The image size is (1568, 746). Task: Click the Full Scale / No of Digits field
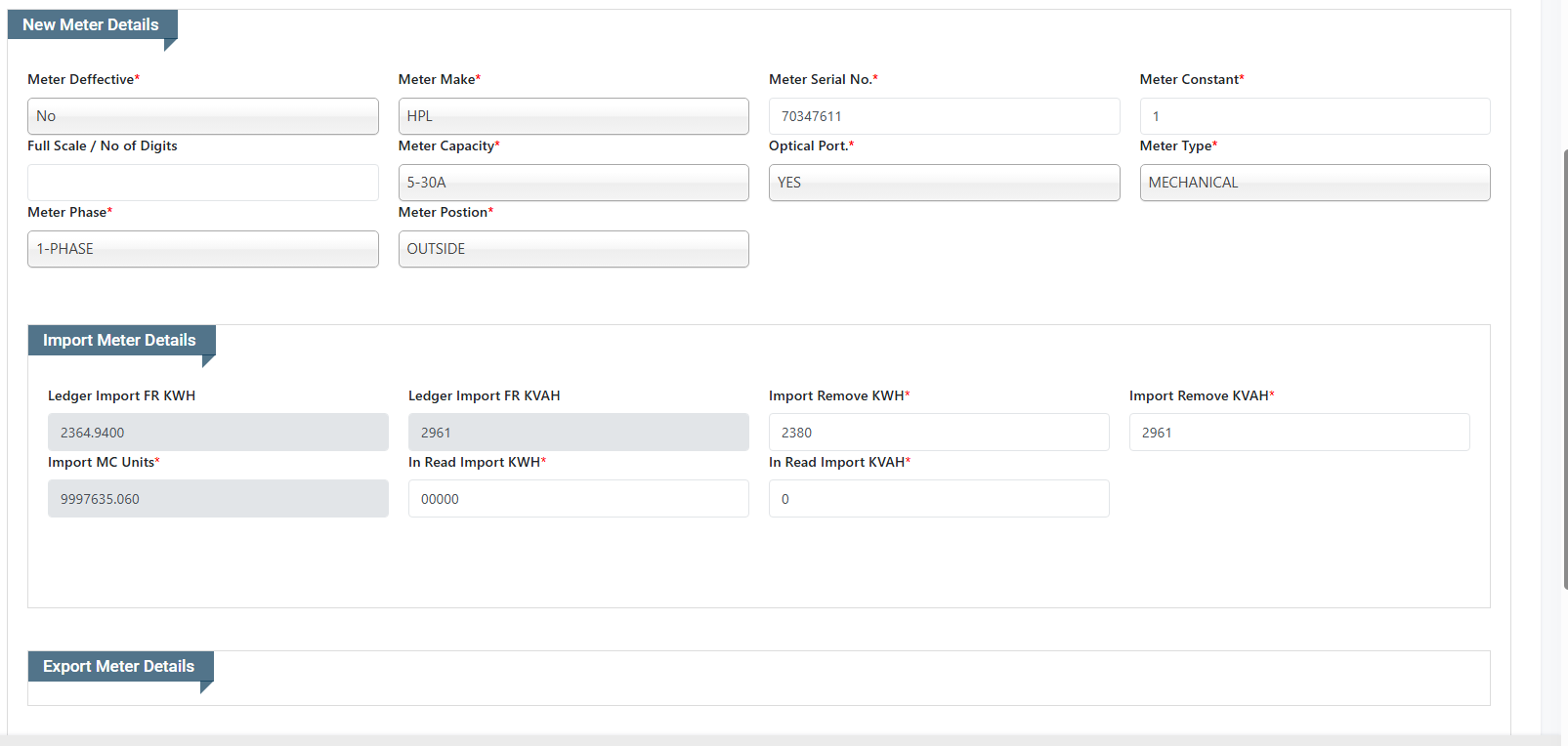coord(202,183)
